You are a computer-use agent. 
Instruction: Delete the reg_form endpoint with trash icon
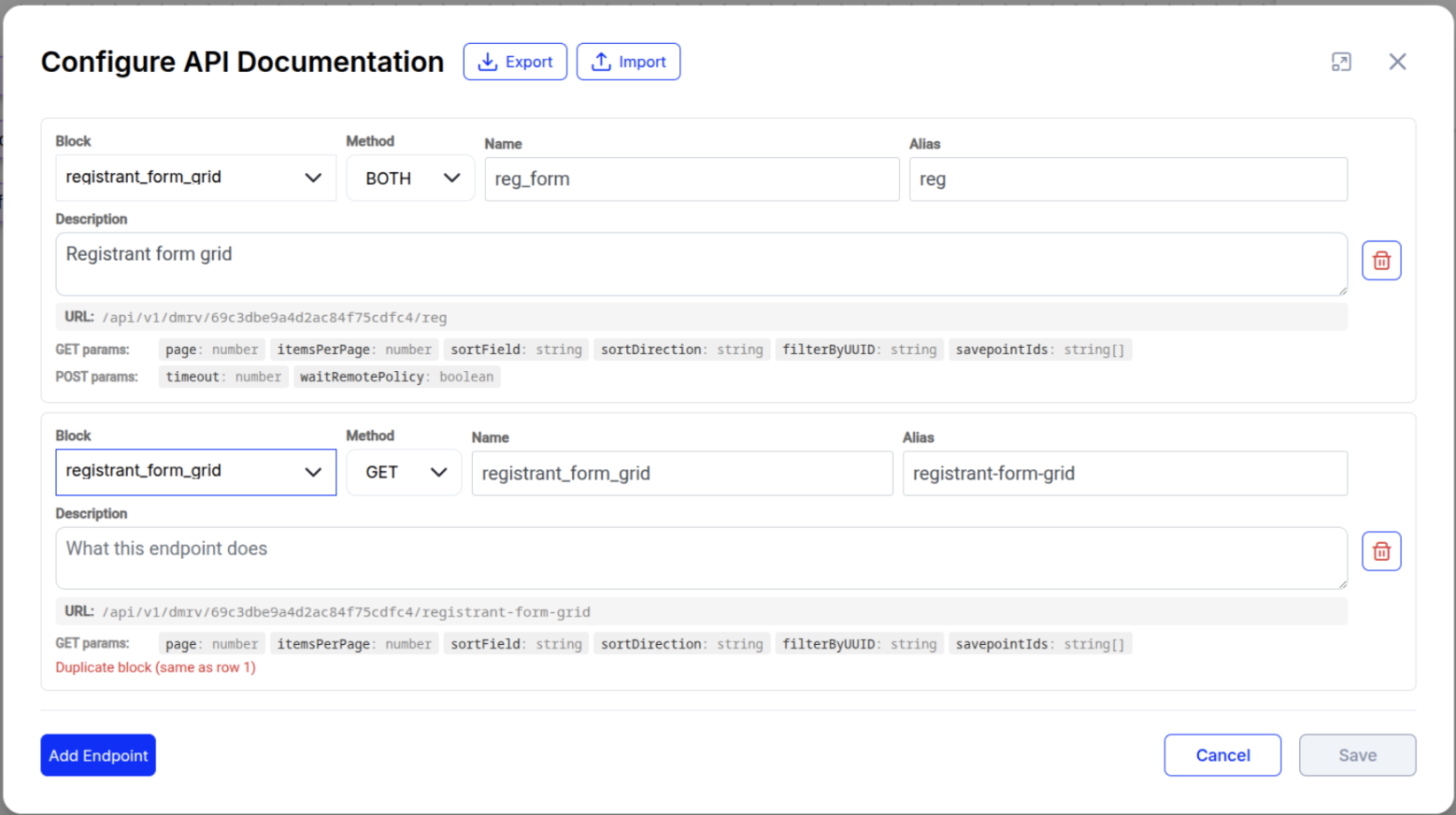tap(1381, 261)
